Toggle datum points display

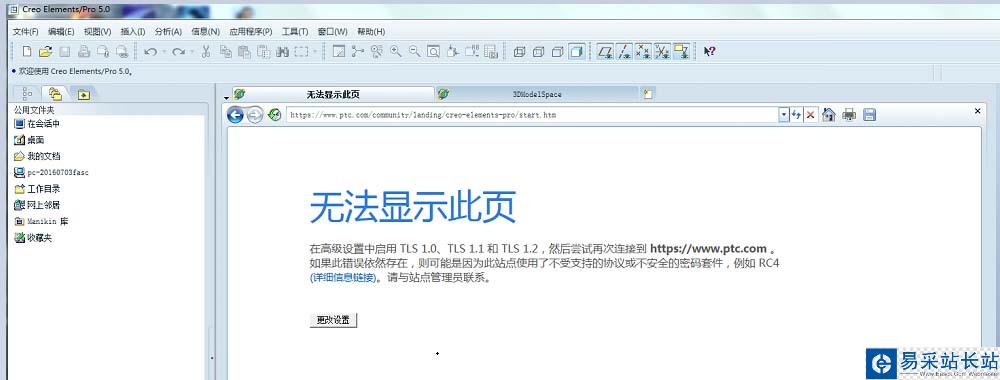[643, 52]
